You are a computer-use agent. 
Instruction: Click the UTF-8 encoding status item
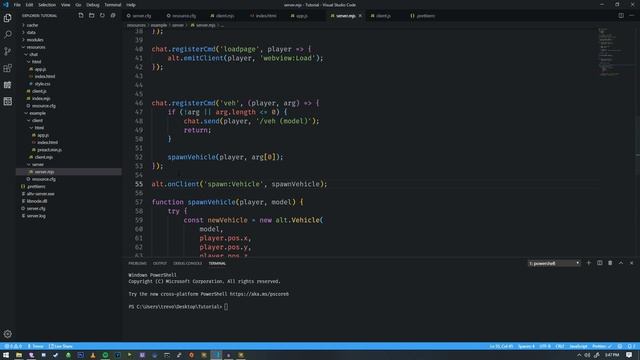tap(545, 346)
